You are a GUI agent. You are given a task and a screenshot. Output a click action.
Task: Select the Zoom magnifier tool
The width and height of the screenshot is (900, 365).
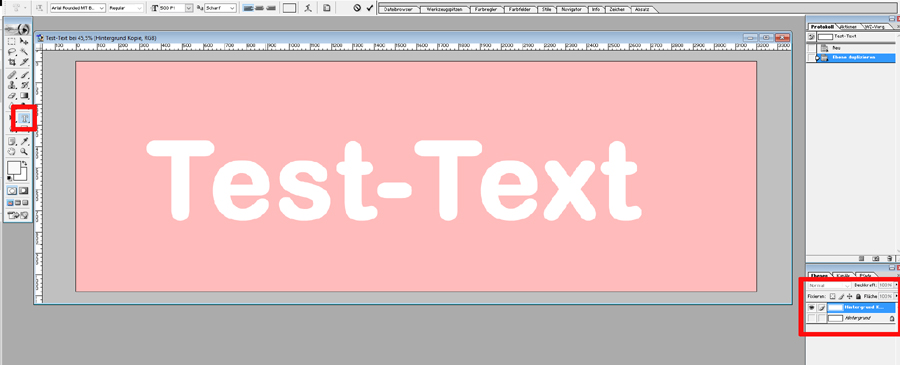pyautogui.click(x=24, y=152)
